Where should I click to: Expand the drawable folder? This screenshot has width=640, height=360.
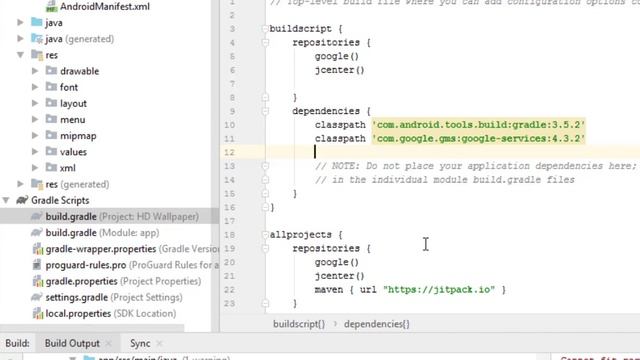pos(35,71)
